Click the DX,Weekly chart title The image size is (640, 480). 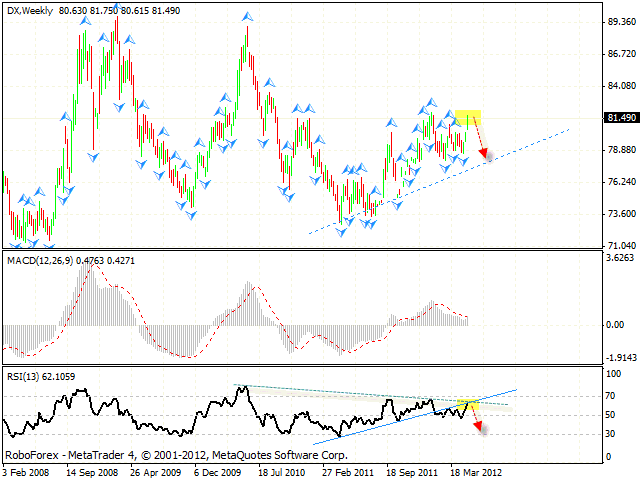click(30, 9)
